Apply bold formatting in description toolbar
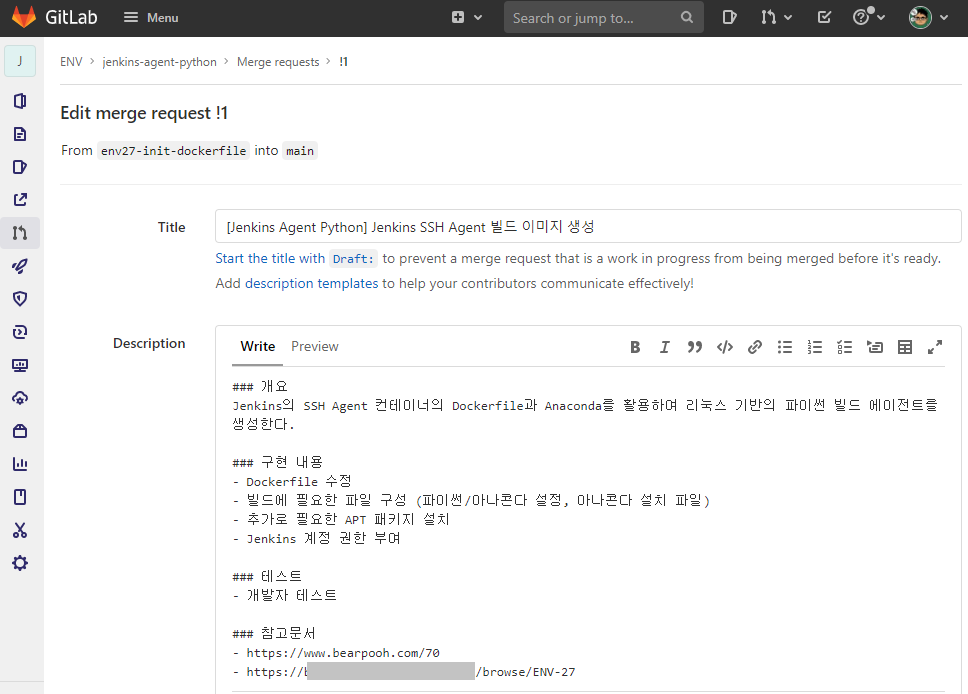 (635, 347)
